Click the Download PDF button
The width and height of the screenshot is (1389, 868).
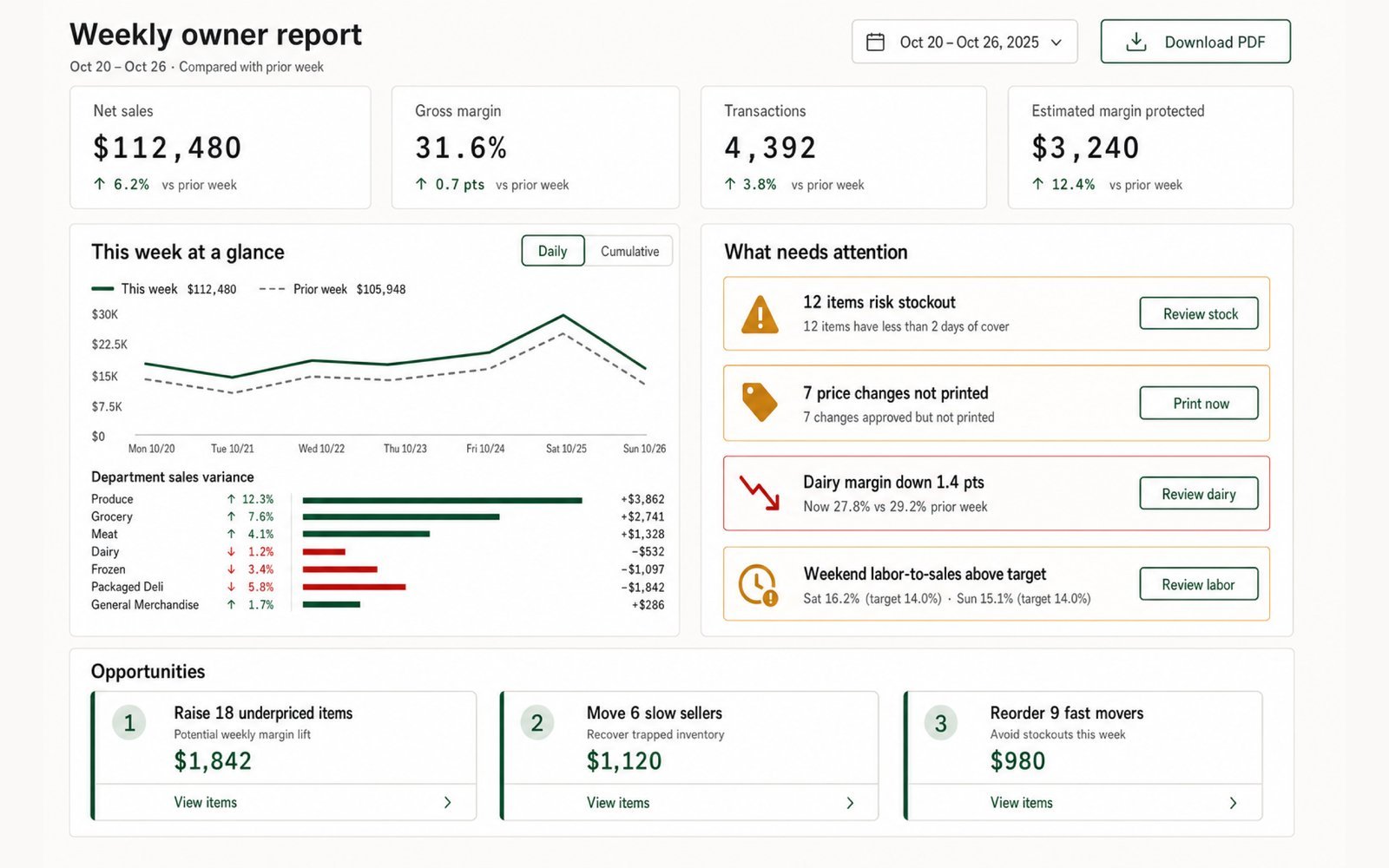[1195, 42]
